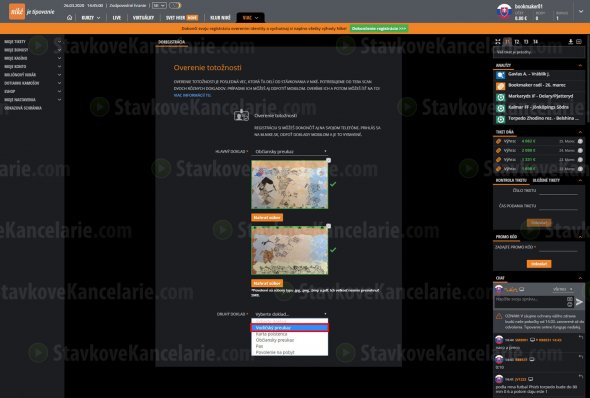This screenshot has height=398, width=590.
Task: Expand the Moje tikety sidebar section
Action: (x=32, y=42)
